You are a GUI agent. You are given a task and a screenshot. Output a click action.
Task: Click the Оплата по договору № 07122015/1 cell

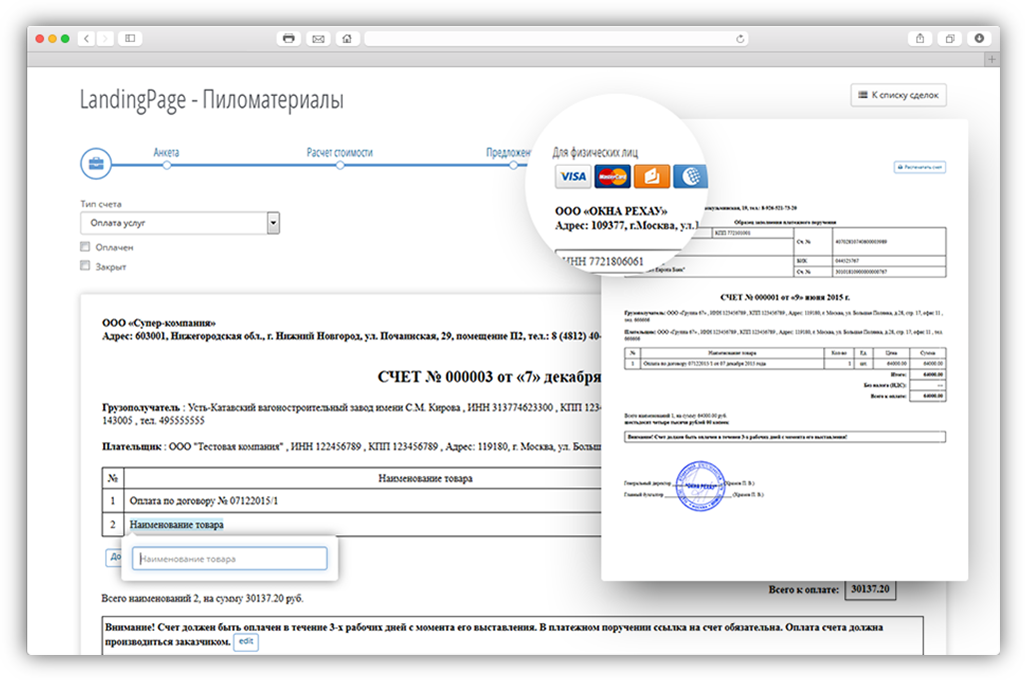coord(203,501)
